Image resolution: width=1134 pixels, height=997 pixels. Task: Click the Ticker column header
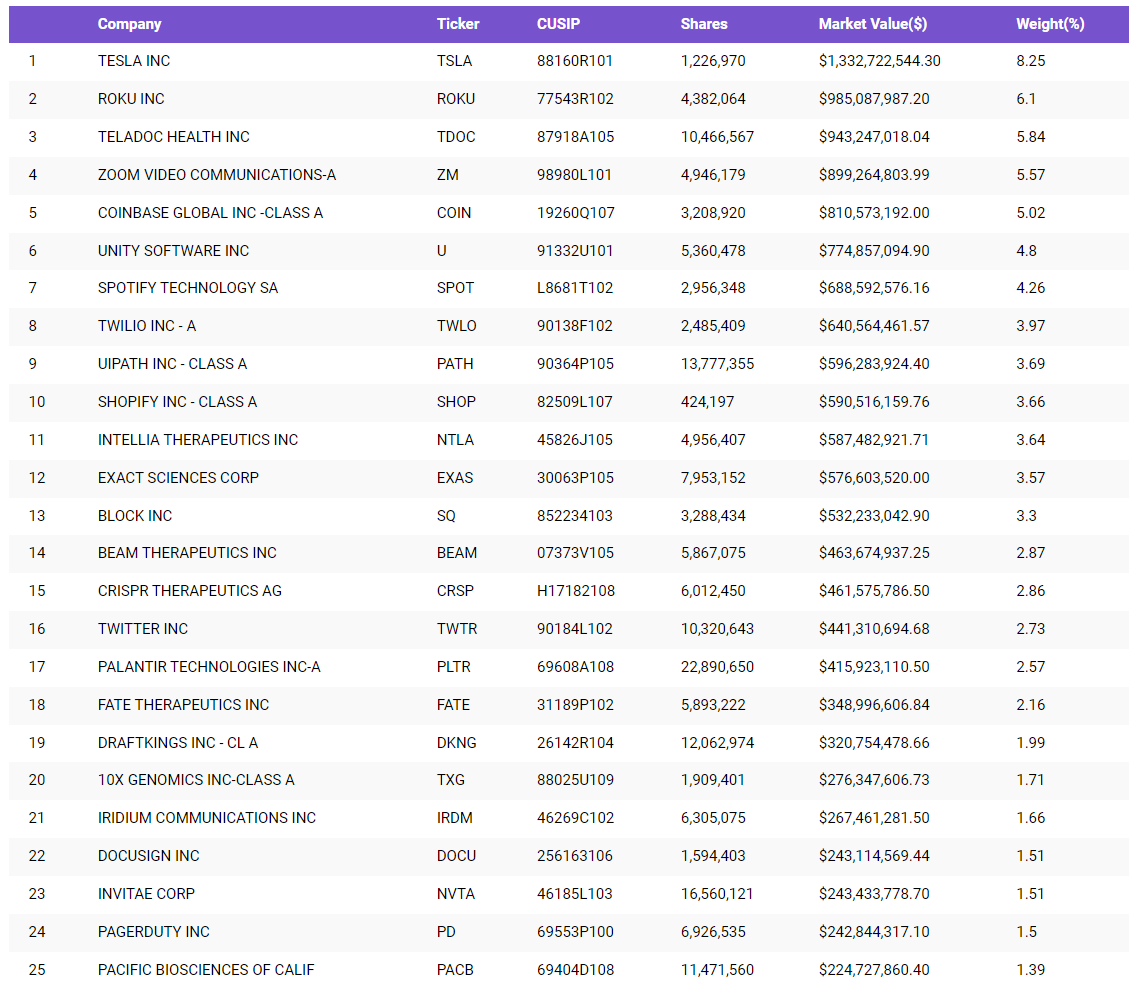pyautogui.click(x=458, y=24)
